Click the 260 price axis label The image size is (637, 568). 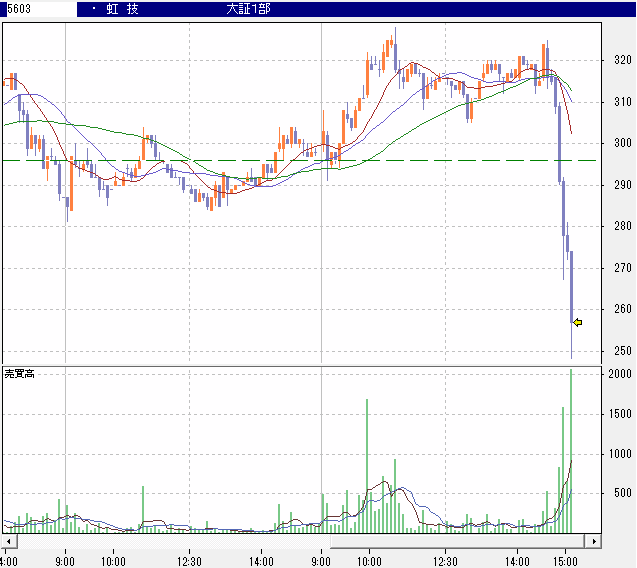point(622,309)
